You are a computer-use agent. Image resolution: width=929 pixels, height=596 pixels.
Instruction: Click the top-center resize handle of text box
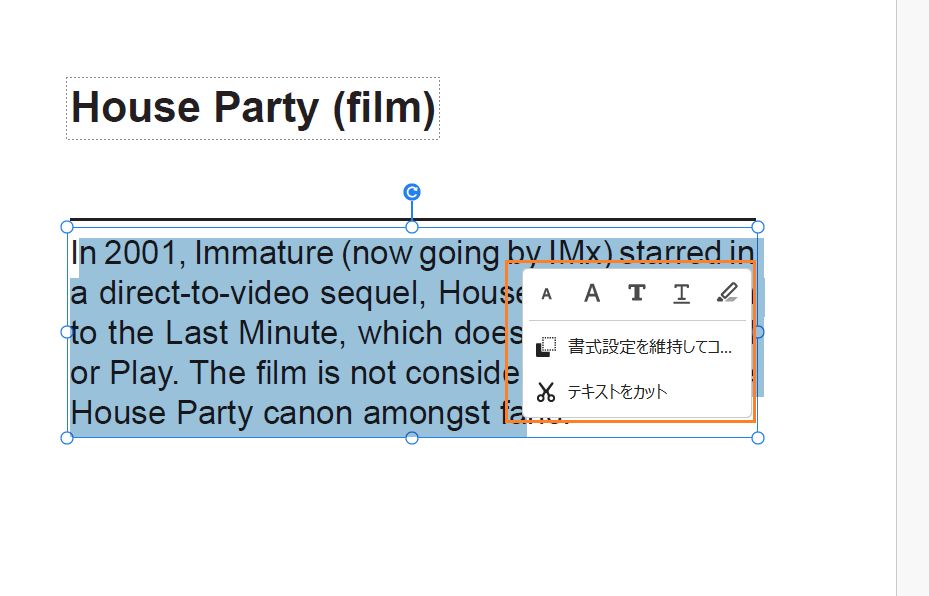(412, 227)
